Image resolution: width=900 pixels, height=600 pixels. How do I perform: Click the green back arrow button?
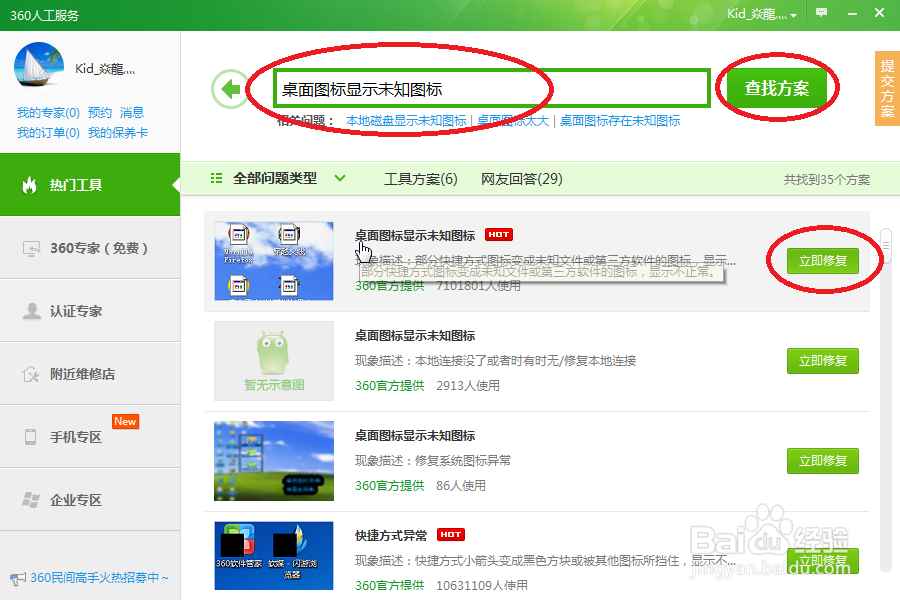tap(230, 89)
